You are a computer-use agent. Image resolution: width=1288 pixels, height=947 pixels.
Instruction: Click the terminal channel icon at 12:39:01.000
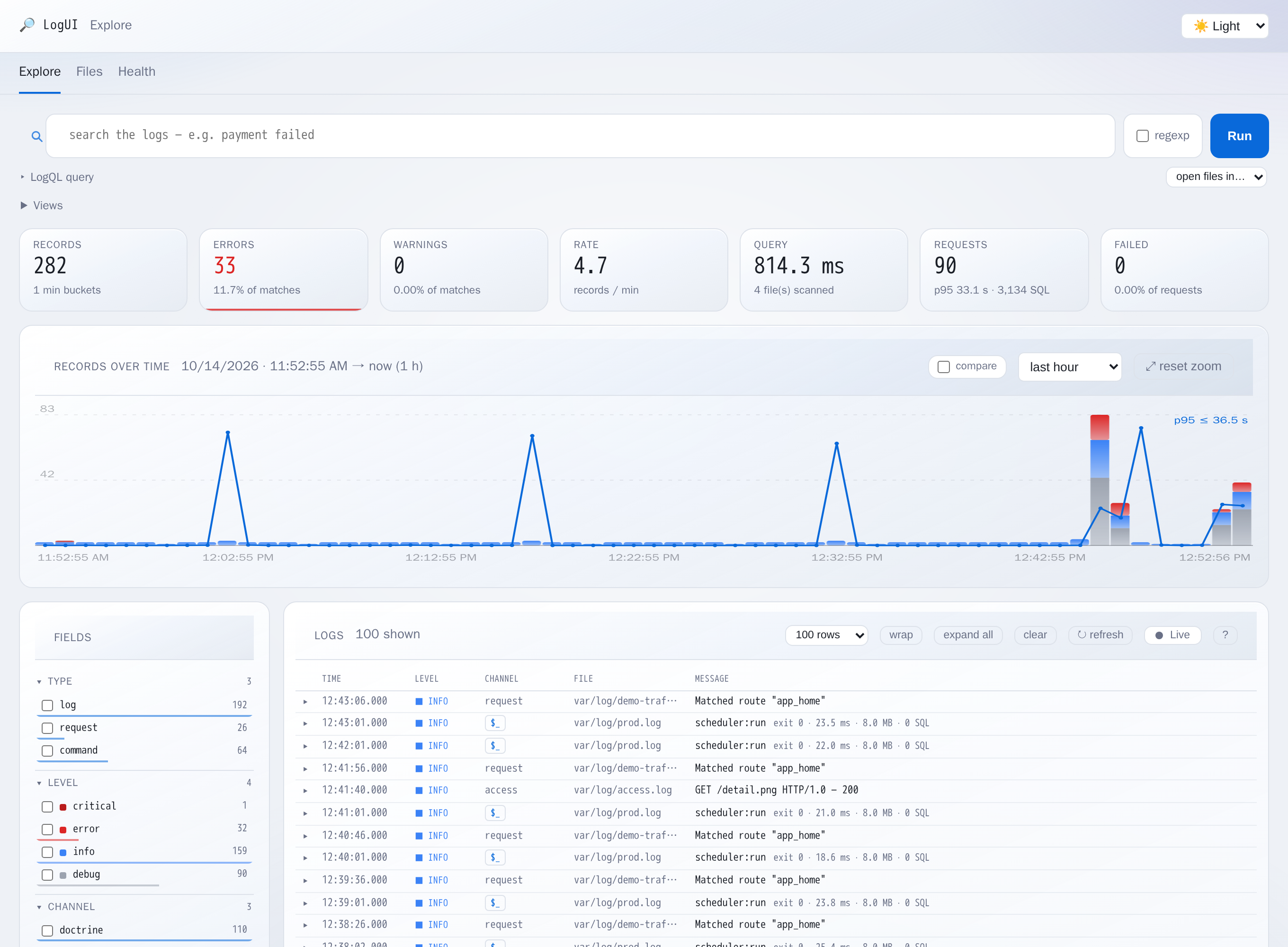point(495,903)
